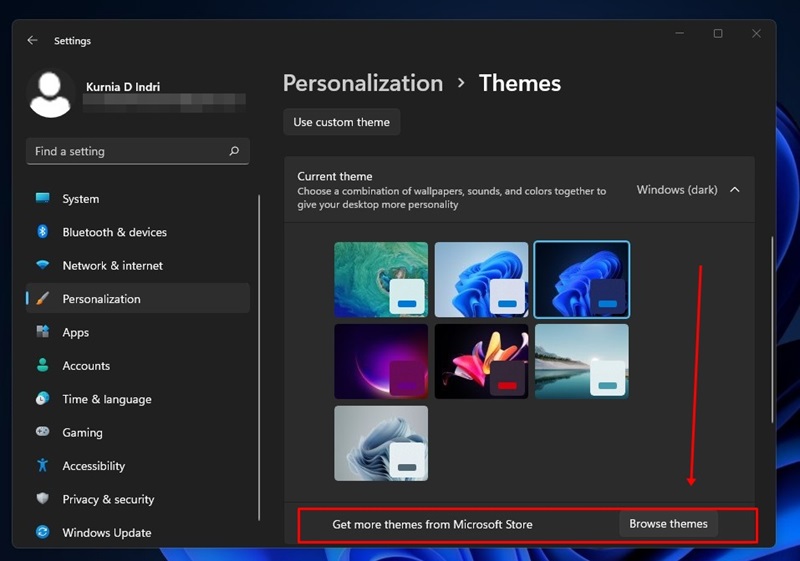Image resolution: width=800 pixels, height=561 pixels.
Task: Minimize the Settings window
Action: tap(680, 34)
